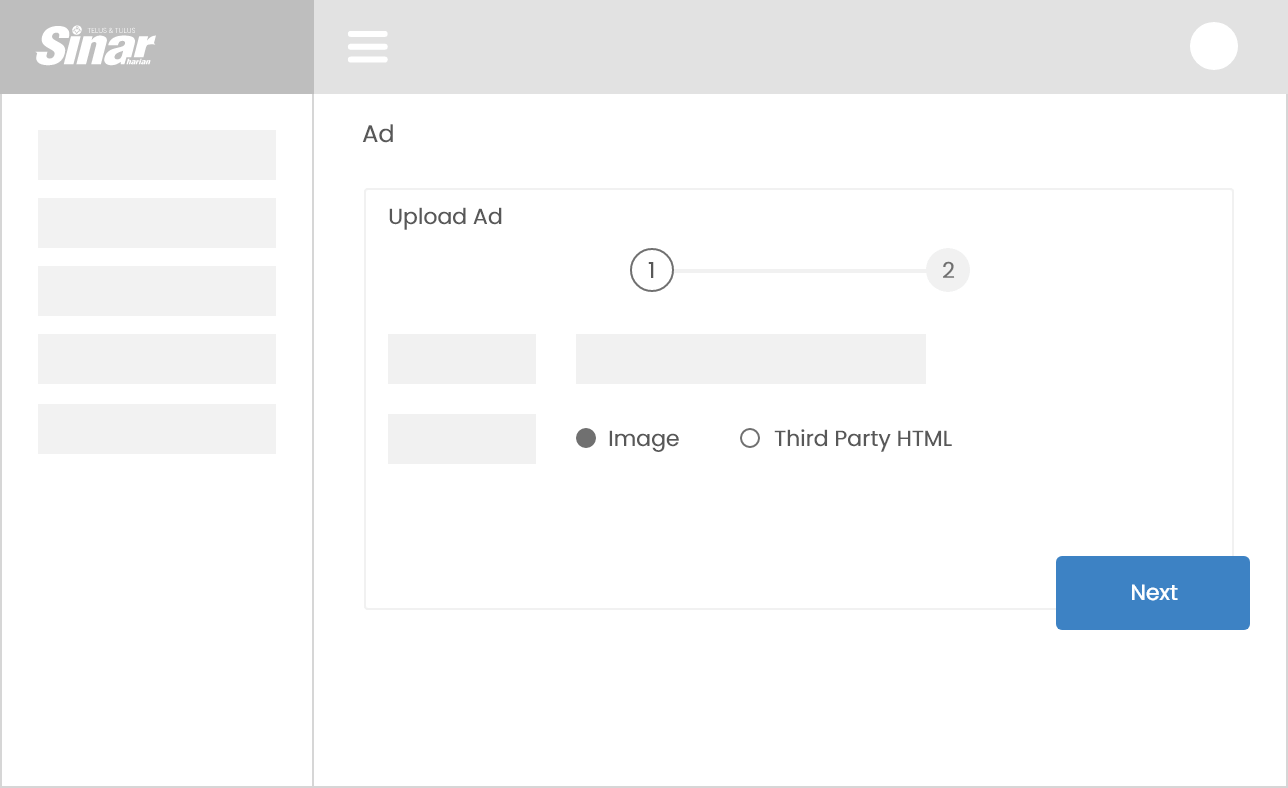Select the fifth sidebar menu item
This screenshot has width=1288, height=788.
157,429
